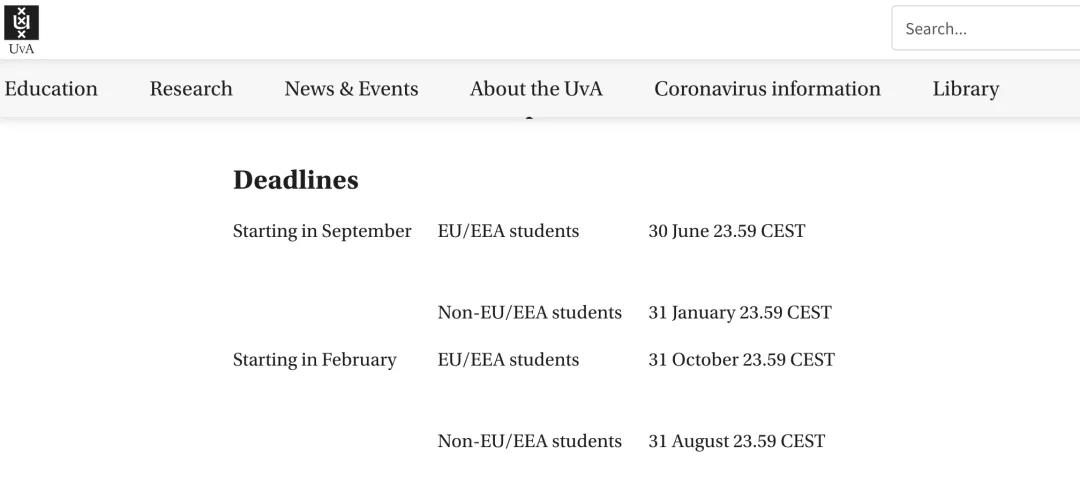Click the UvA crest logo icon
This screenshot has height=490, width=1080.
click(21, 22)
